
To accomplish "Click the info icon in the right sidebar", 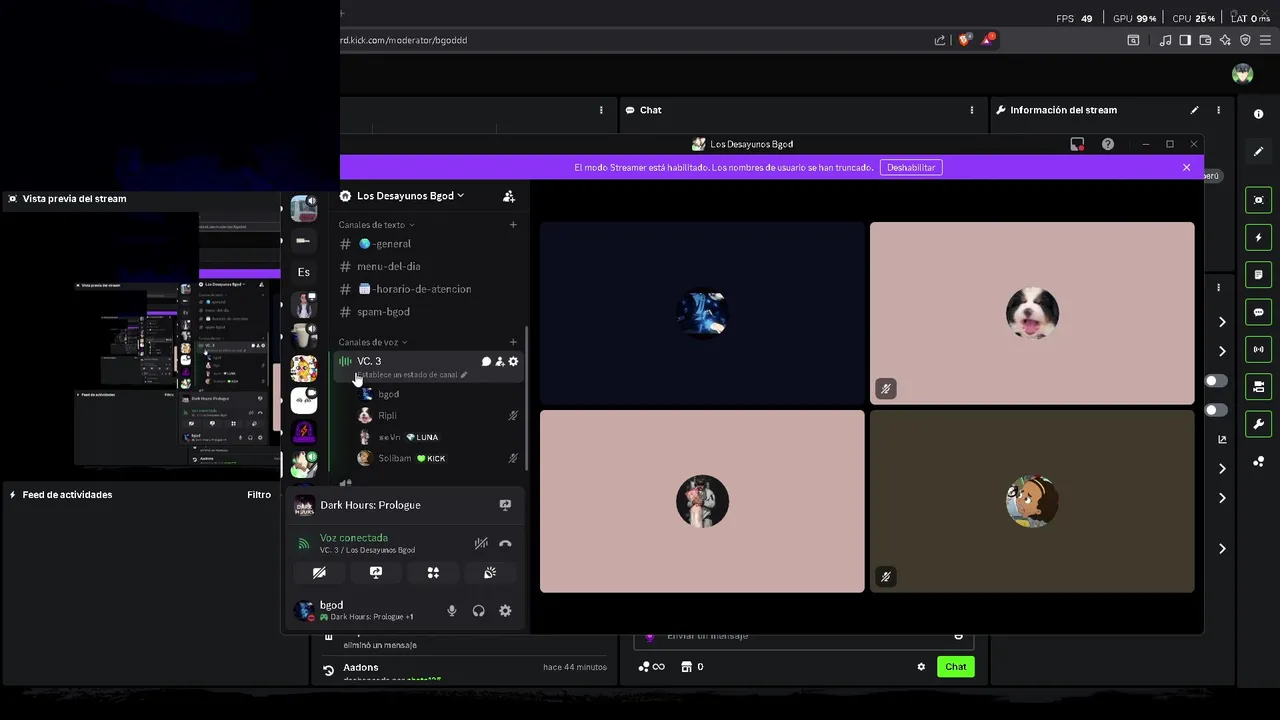I will pos(1259,114).
